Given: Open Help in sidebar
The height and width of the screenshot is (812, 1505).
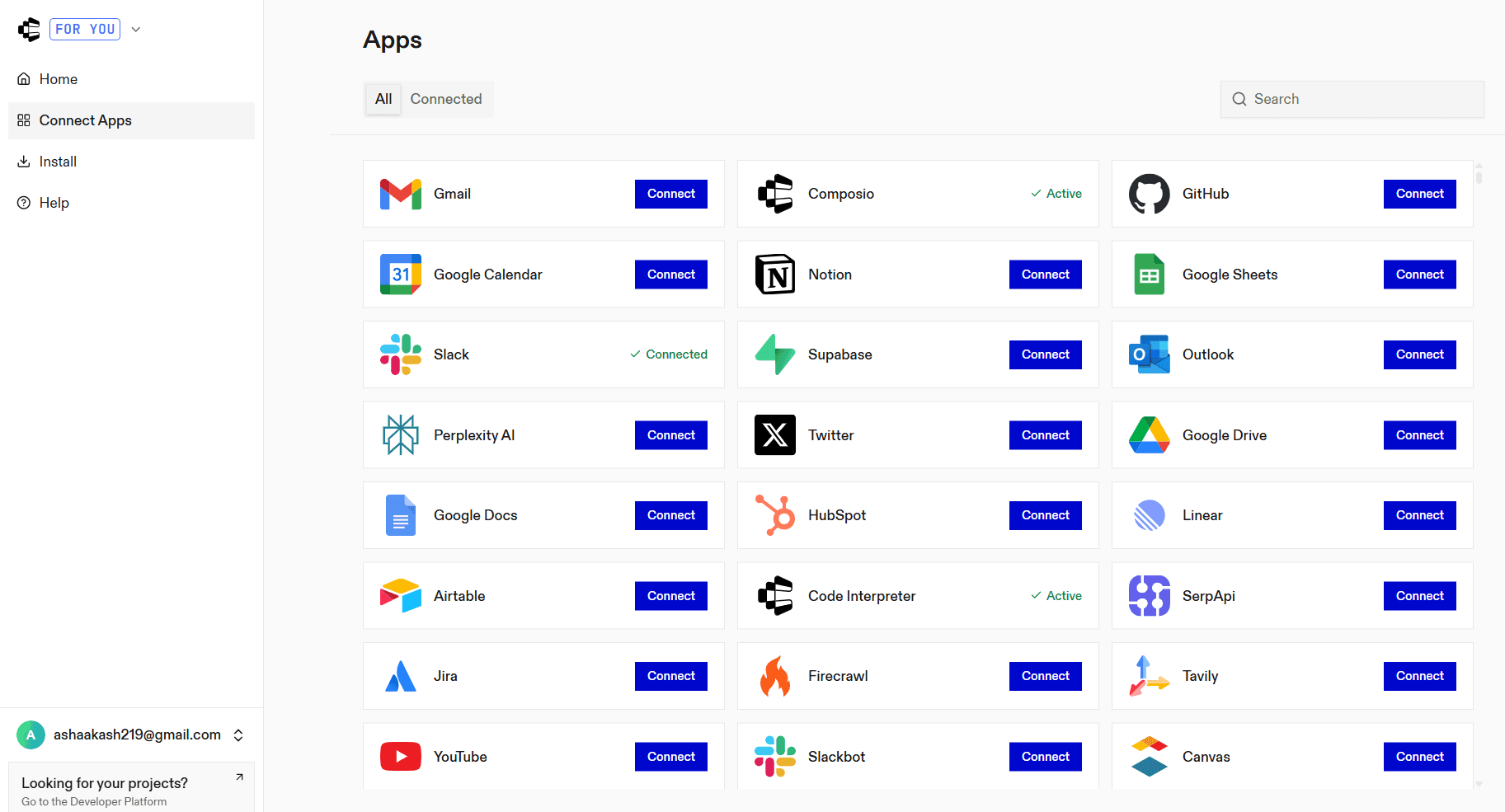Looking at the screenshot, I should [131, 203].
